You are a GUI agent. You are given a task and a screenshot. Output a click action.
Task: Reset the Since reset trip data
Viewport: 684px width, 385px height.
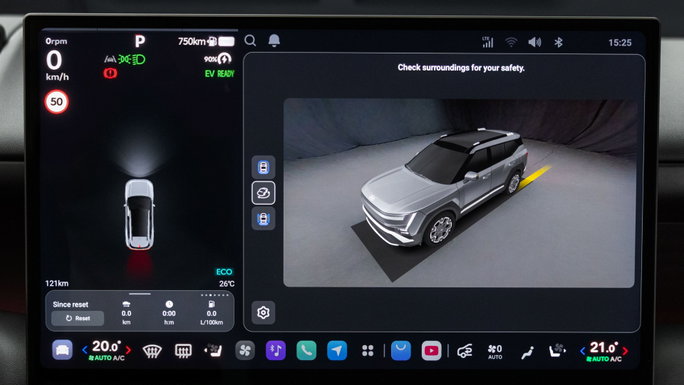click(78, 318)
